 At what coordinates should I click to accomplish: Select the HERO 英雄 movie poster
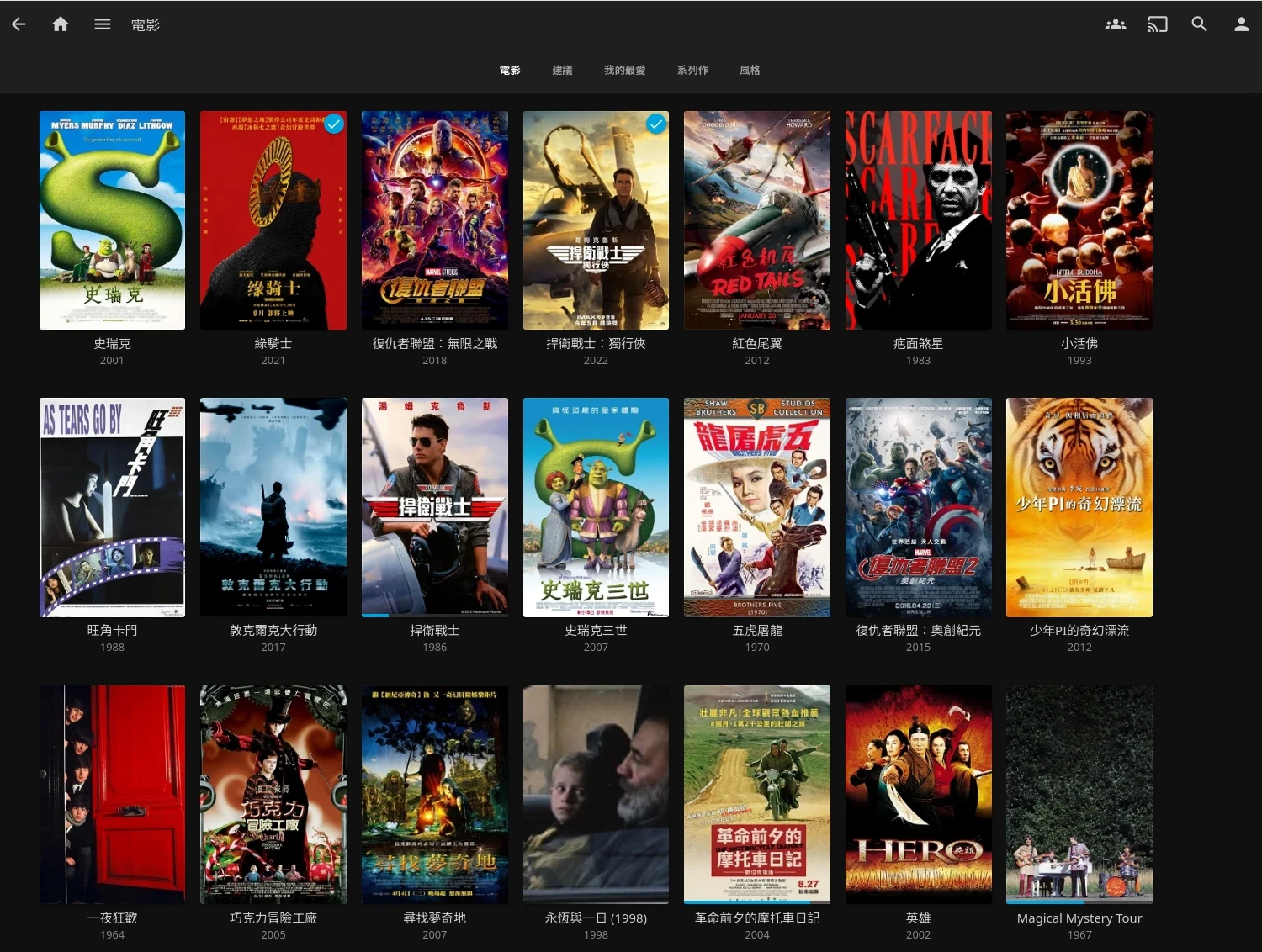click(918, 795)
